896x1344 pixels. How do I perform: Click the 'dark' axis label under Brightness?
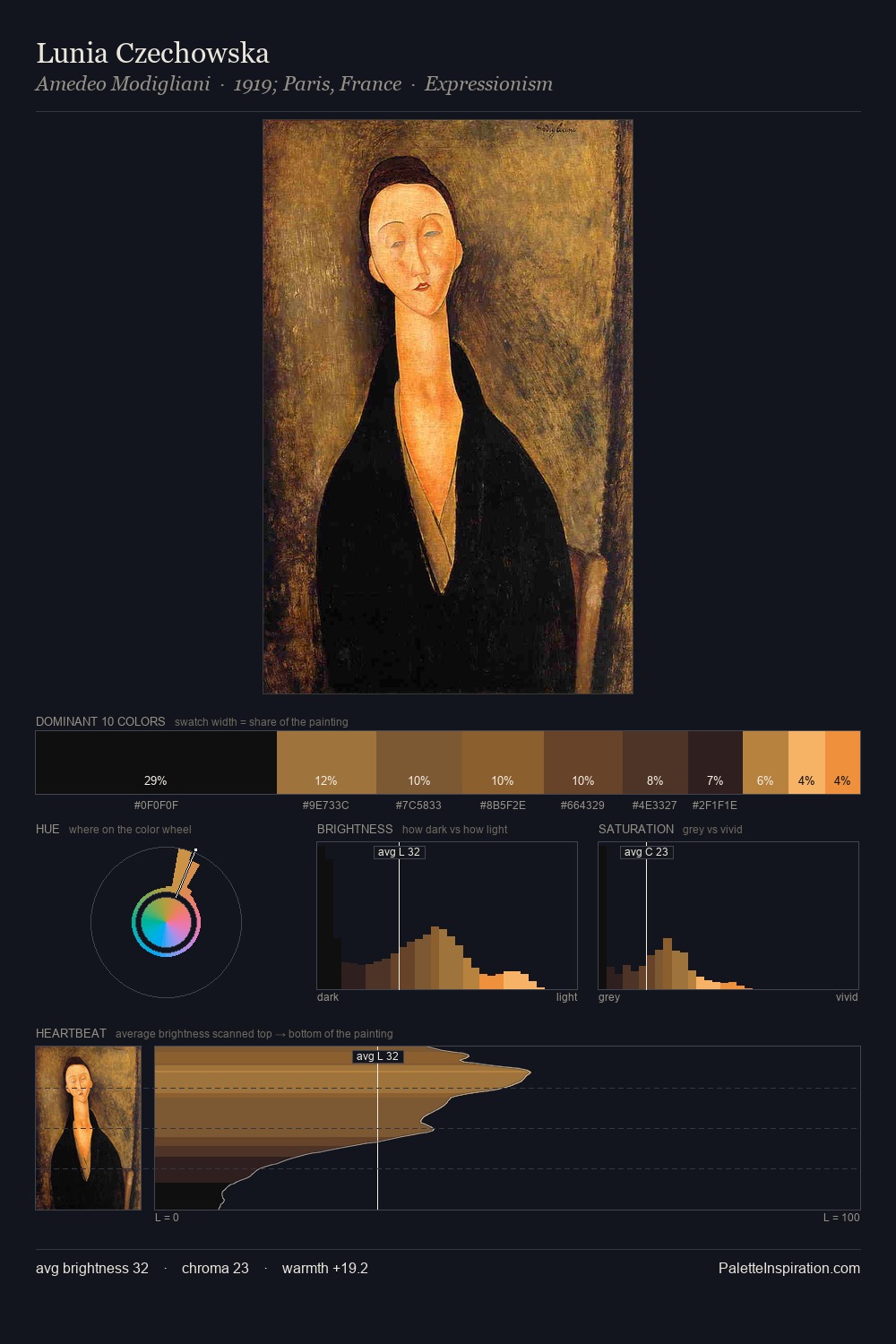tap(328, 996)
